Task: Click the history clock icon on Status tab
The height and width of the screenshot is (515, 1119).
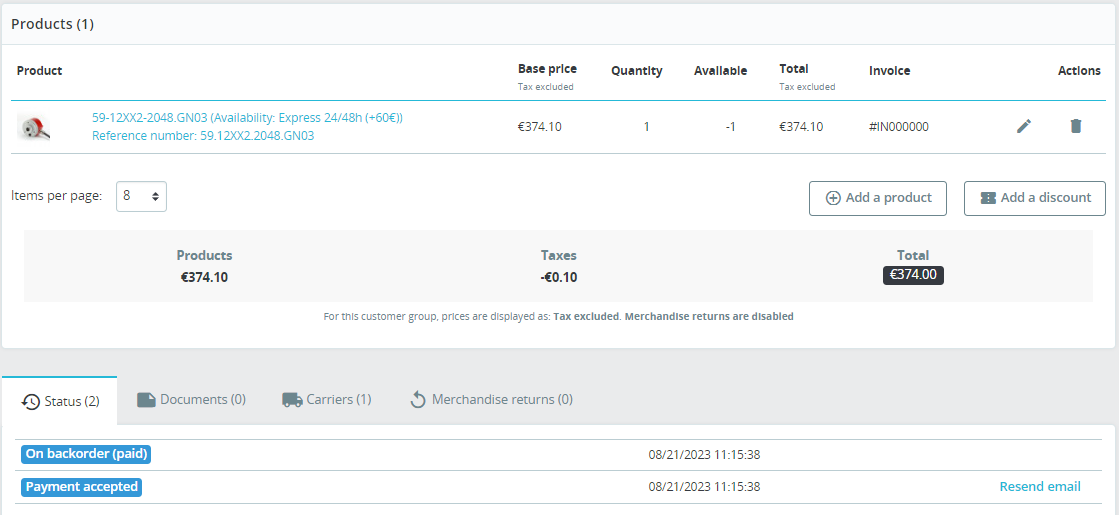Action: tap(31, 402)
